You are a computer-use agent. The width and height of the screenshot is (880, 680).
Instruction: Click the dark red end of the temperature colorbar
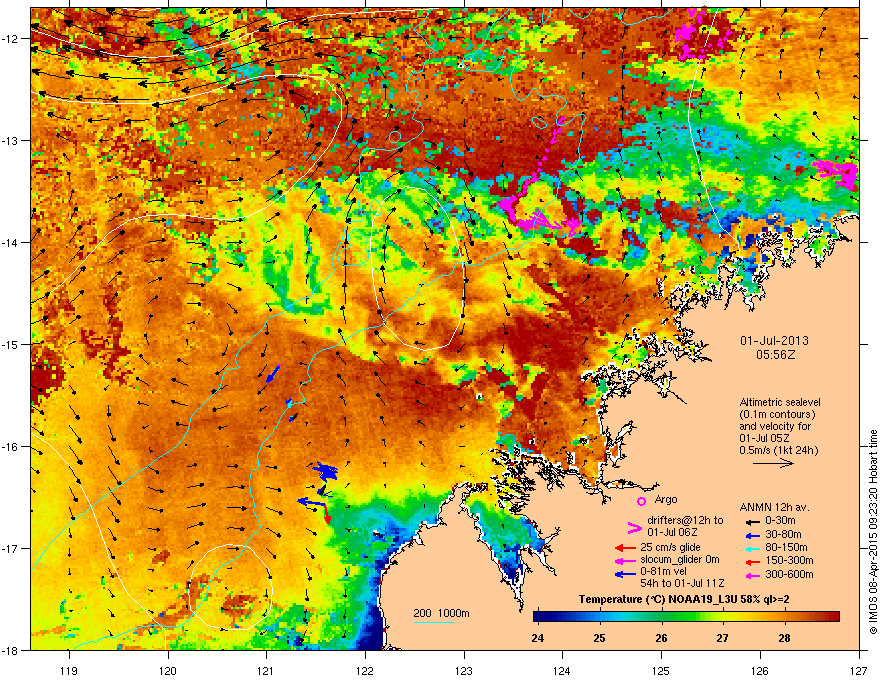click(x=835, y=617)
